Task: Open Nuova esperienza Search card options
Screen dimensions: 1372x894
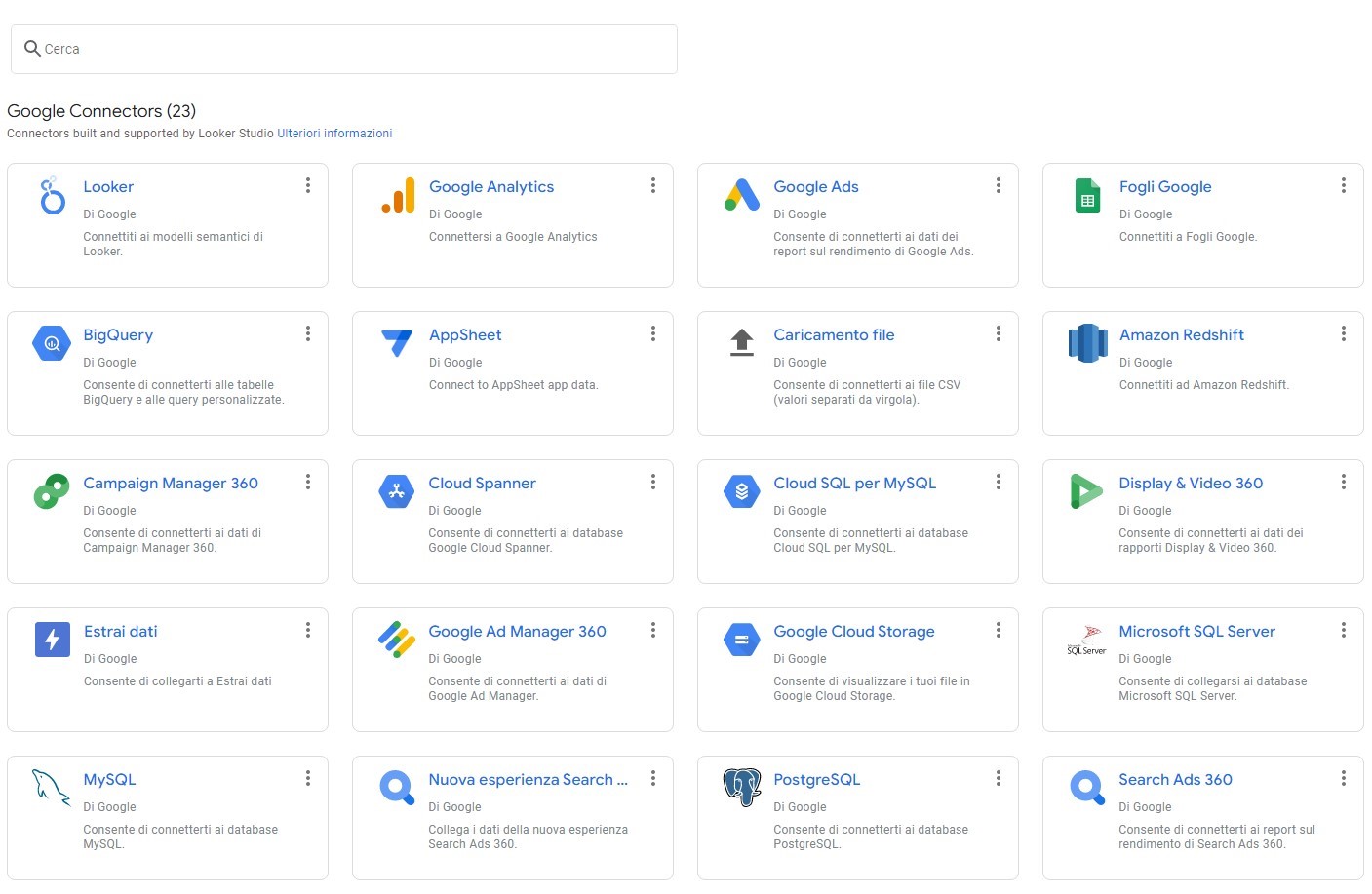Action: 653,778
